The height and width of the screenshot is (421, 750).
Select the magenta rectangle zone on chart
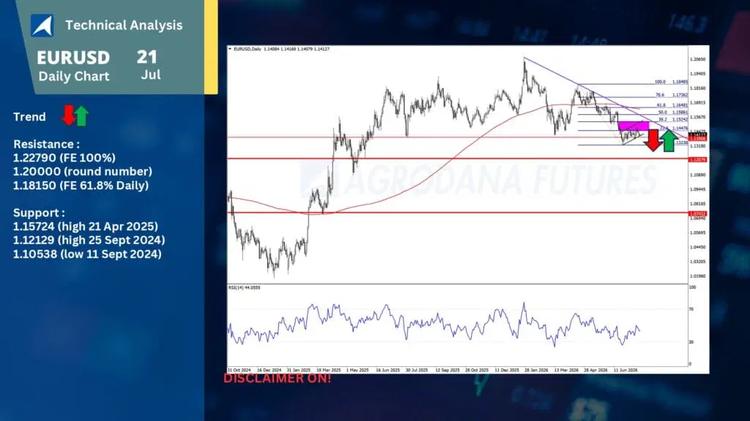point(633,126)
